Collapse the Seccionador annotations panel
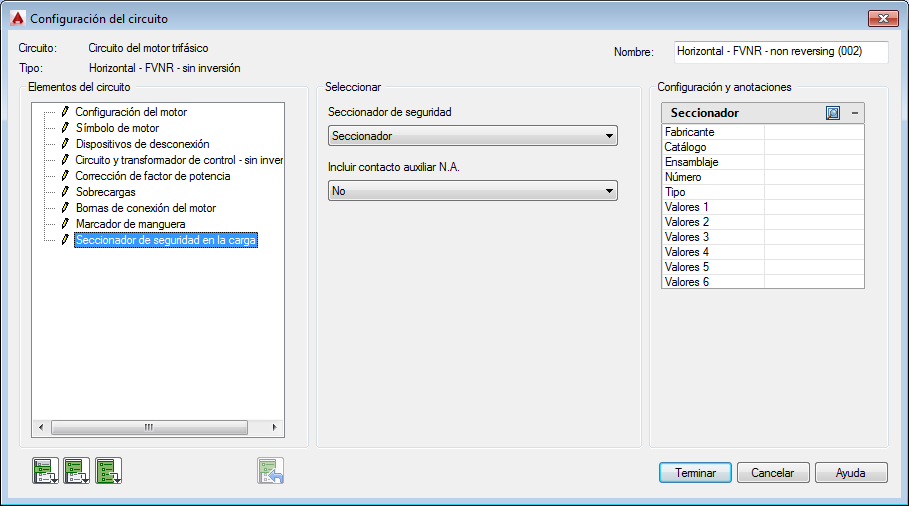 pos(855,113)
